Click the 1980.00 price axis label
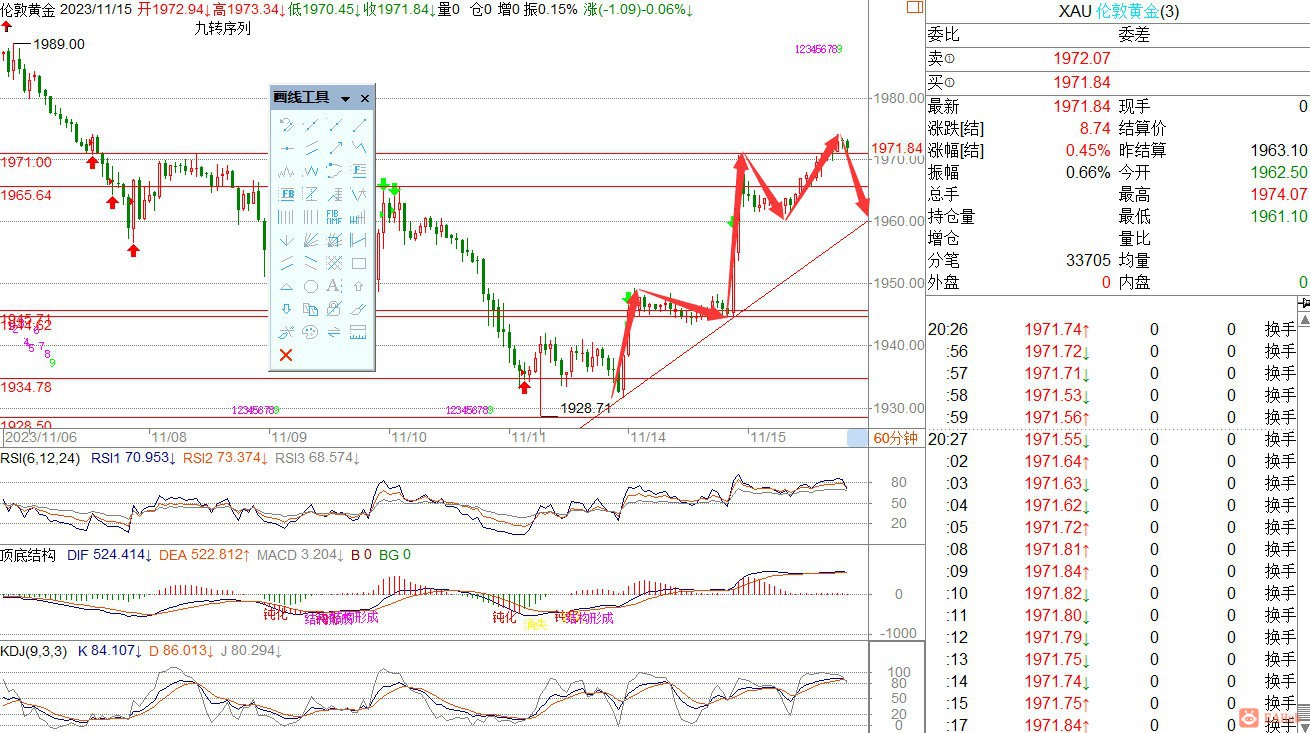 point(897,98)
